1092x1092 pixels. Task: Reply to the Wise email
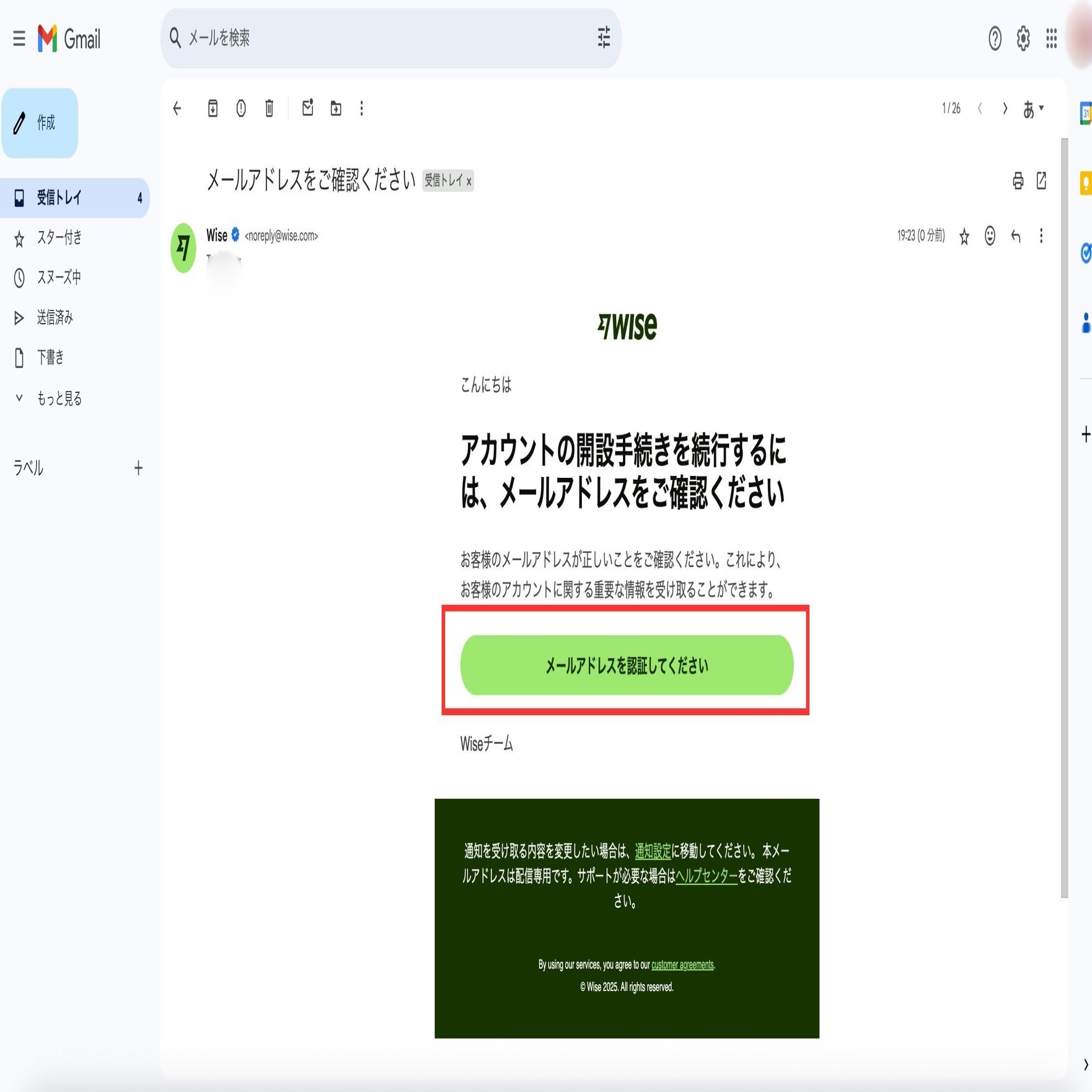1015,236
